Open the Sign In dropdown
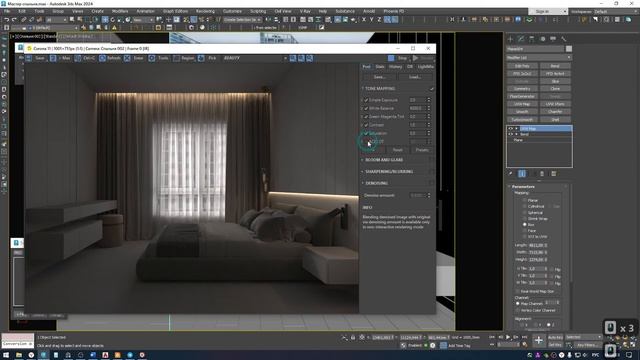The width and height of the screenshot is (640, 360). pos(548,11)
